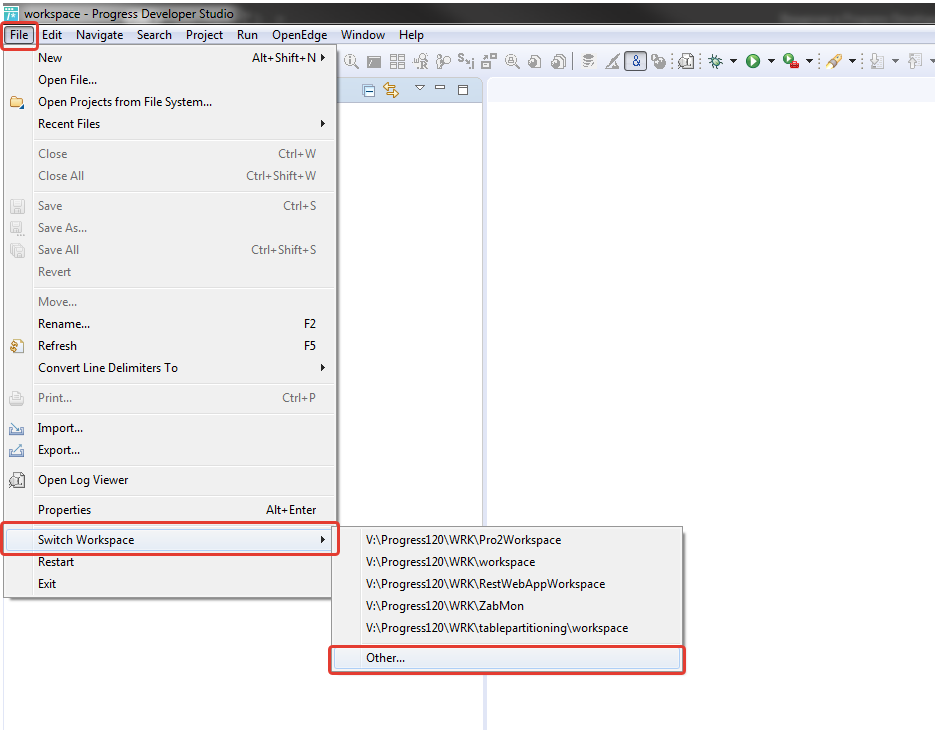Click the highlighter pen toolbar icon
The width and height of the screenshot is (938, 733).
pyautogui.click(x=834, y=61)
